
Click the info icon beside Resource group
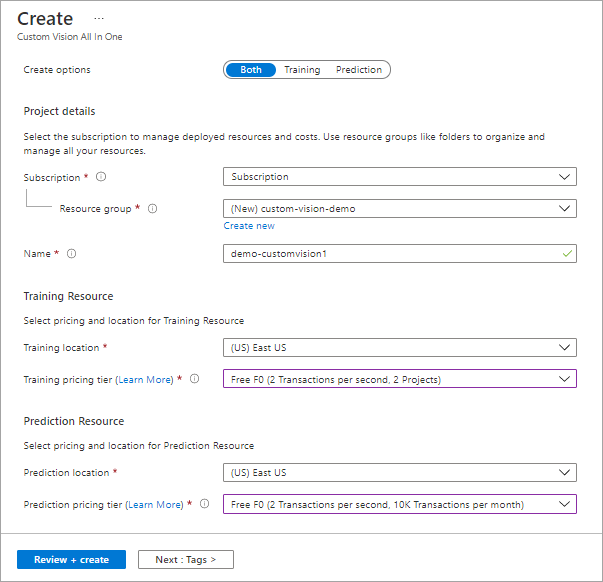coord(152,209)
